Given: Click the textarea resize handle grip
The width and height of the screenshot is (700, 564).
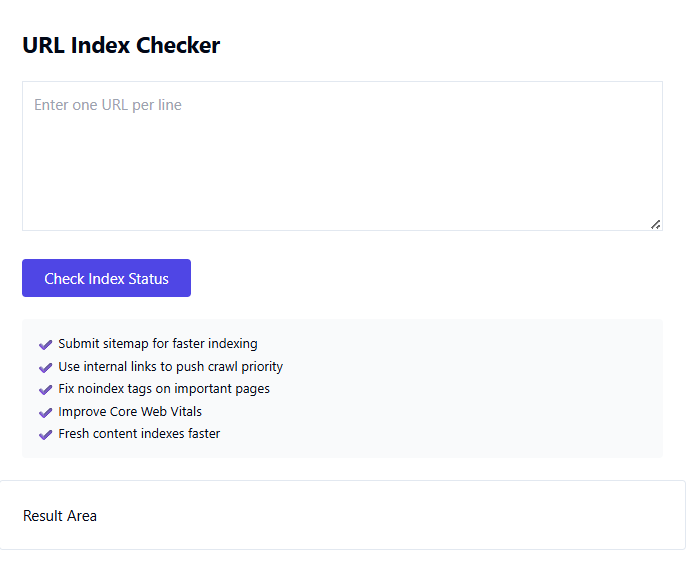Looking at the screenshot, I should pos(656,224).
